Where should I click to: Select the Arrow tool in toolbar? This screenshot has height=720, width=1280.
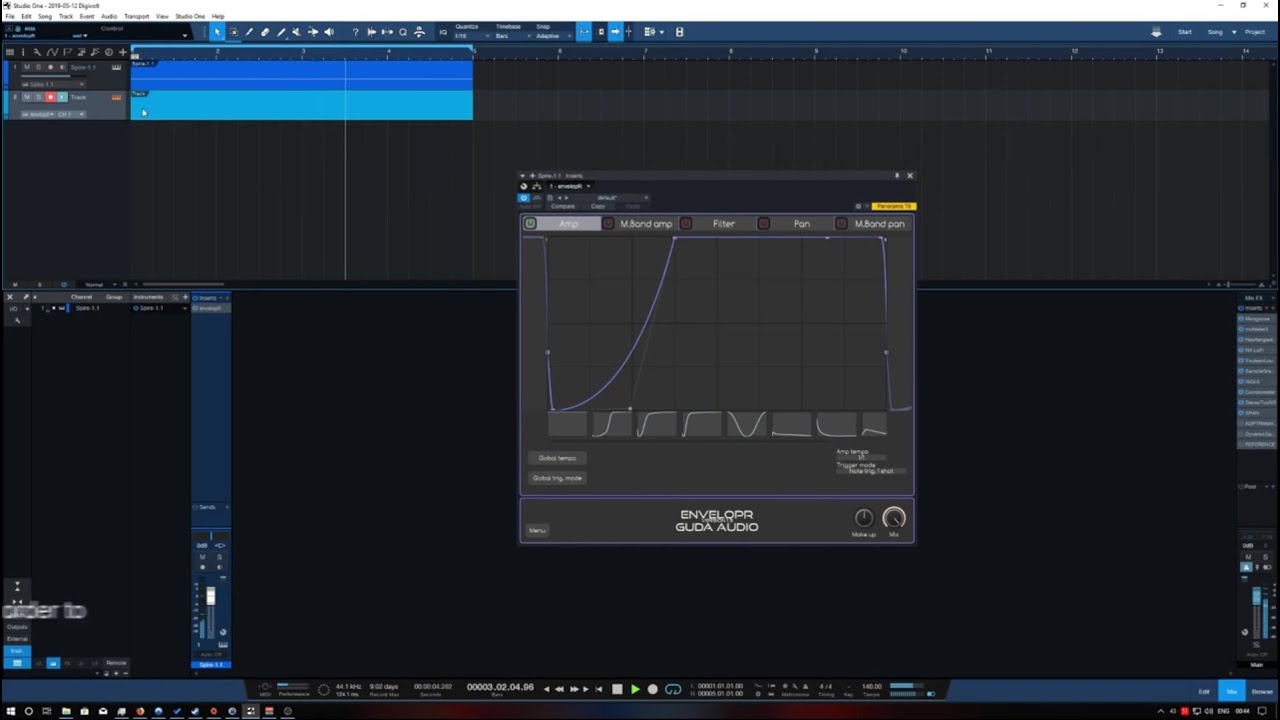click(x=217, y=32)
